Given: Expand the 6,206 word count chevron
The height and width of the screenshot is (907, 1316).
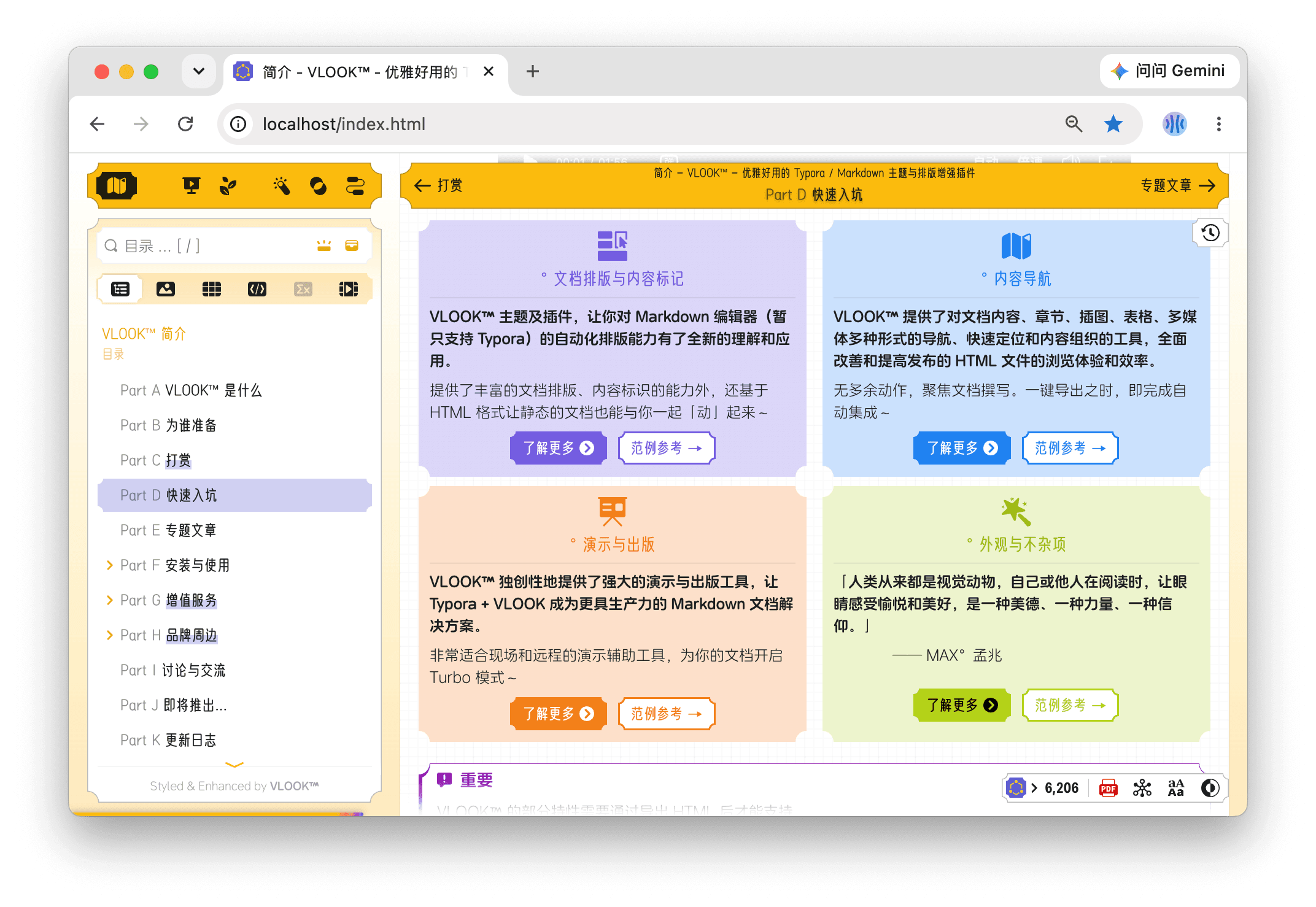Looking at the screenshot, I should click(x=1034, y=788).
